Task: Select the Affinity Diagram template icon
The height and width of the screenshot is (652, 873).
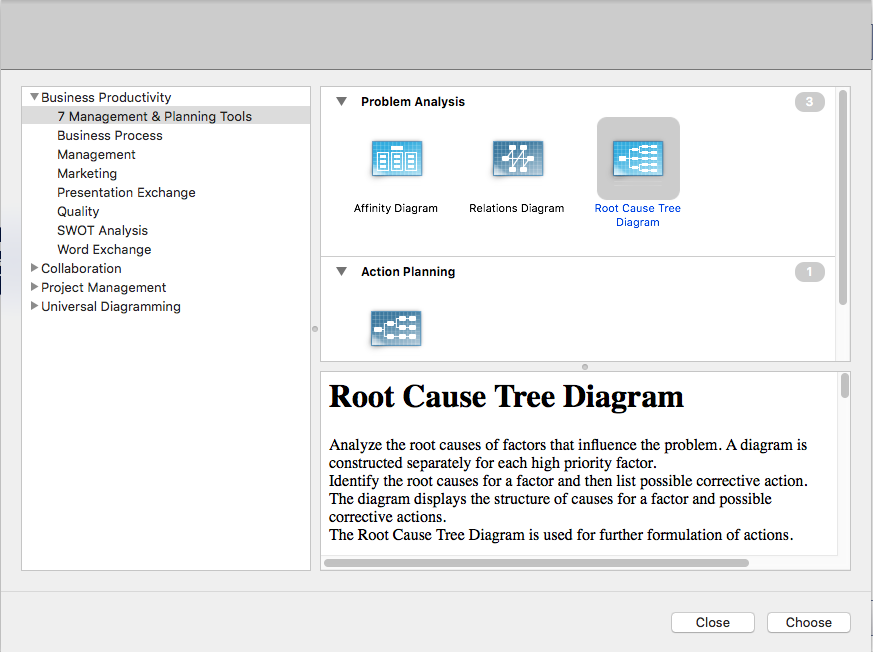Action: (396, 157)
